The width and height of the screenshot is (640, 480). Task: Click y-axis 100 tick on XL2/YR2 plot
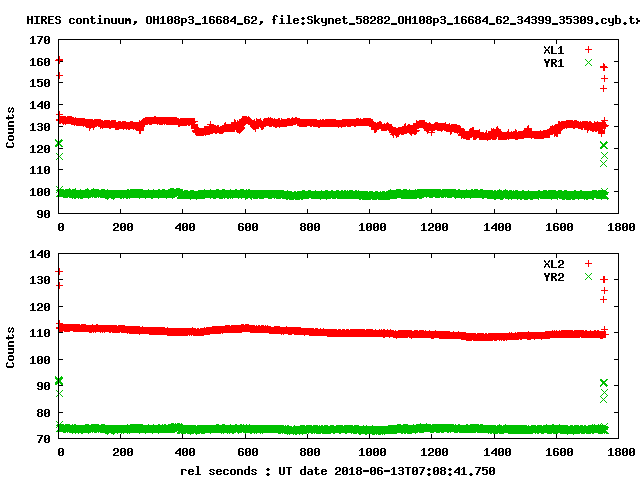click(40, 360)
